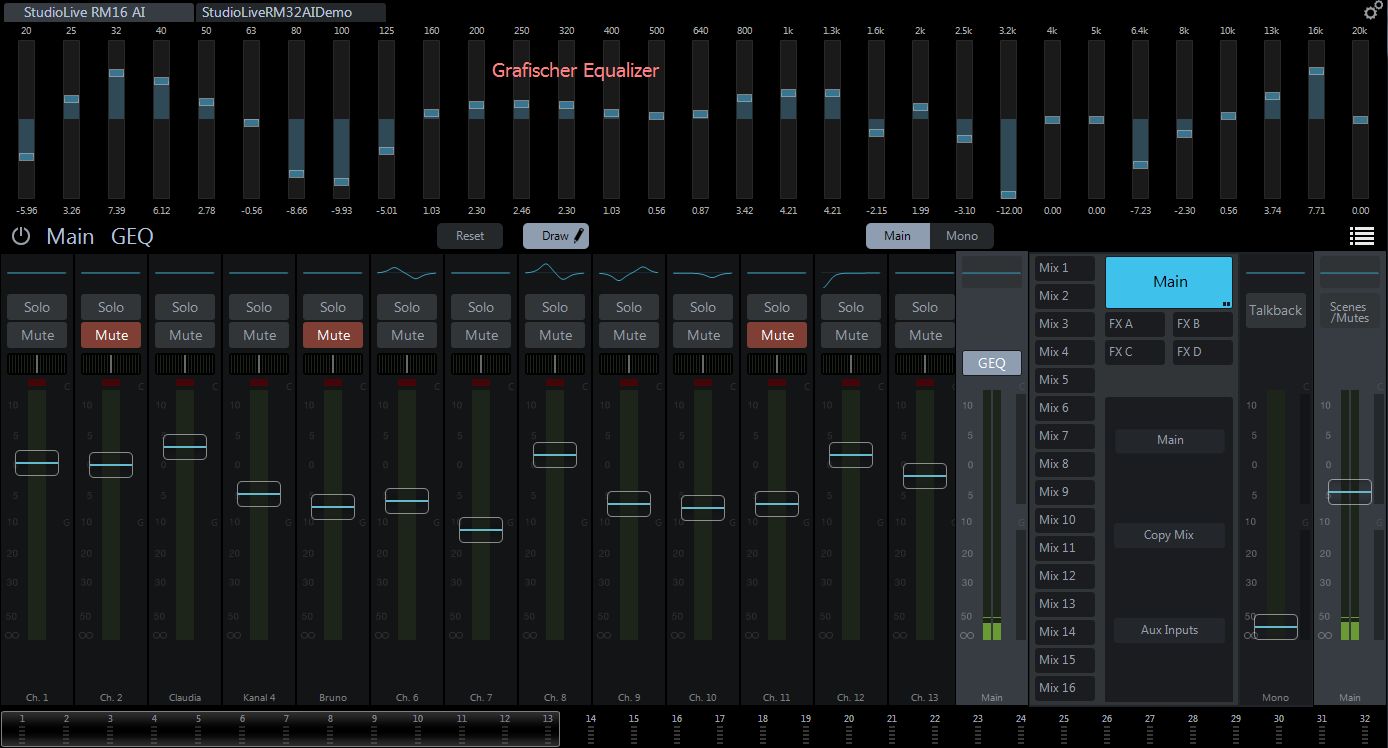The height and width of the screenshot is (748, 1388).
Task: Click the Copy Mix button
Action: 1169,535
